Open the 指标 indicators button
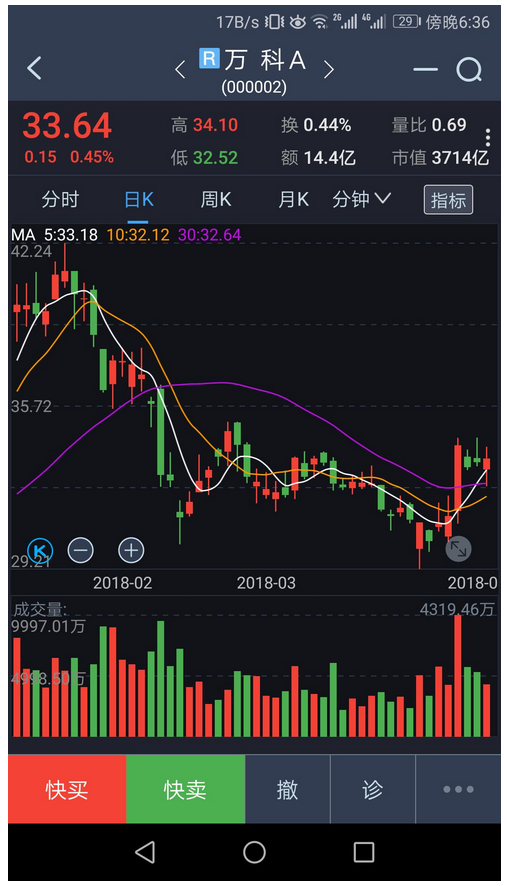507x886 pixels. (448, 200)
